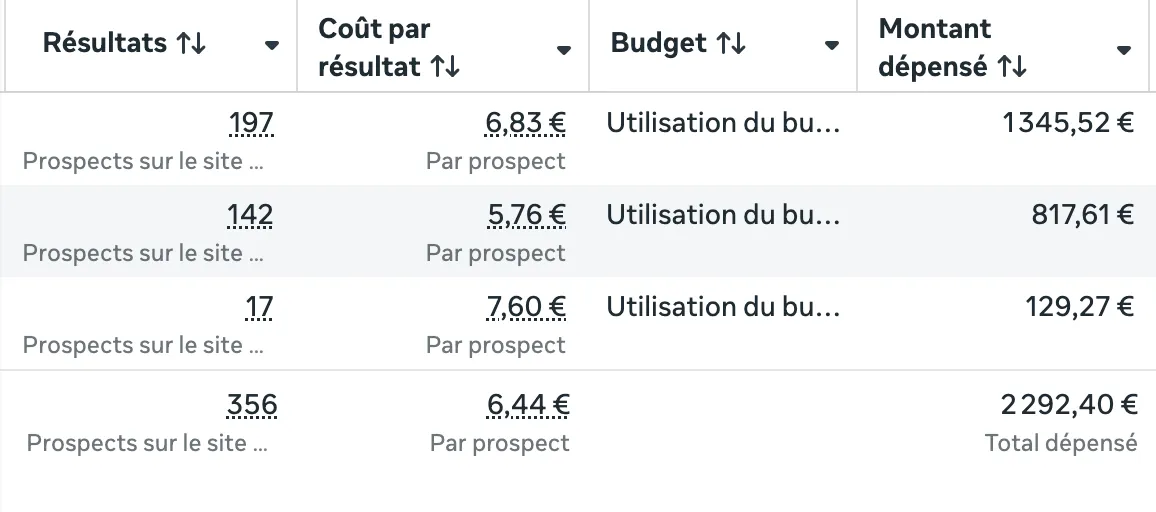Select the 1 345,52 € spent cell
Screen dimensions: 1156x512
[x=1068, y=123]
